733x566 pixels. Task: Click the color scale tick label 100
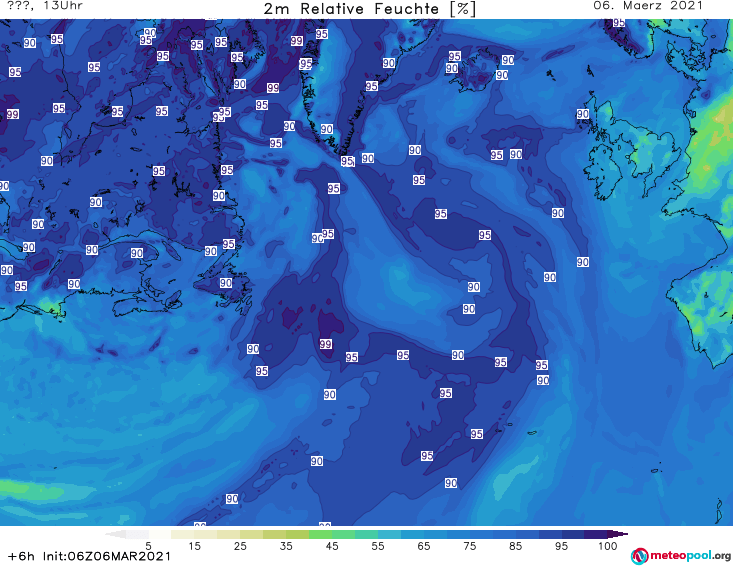(608, 546)
